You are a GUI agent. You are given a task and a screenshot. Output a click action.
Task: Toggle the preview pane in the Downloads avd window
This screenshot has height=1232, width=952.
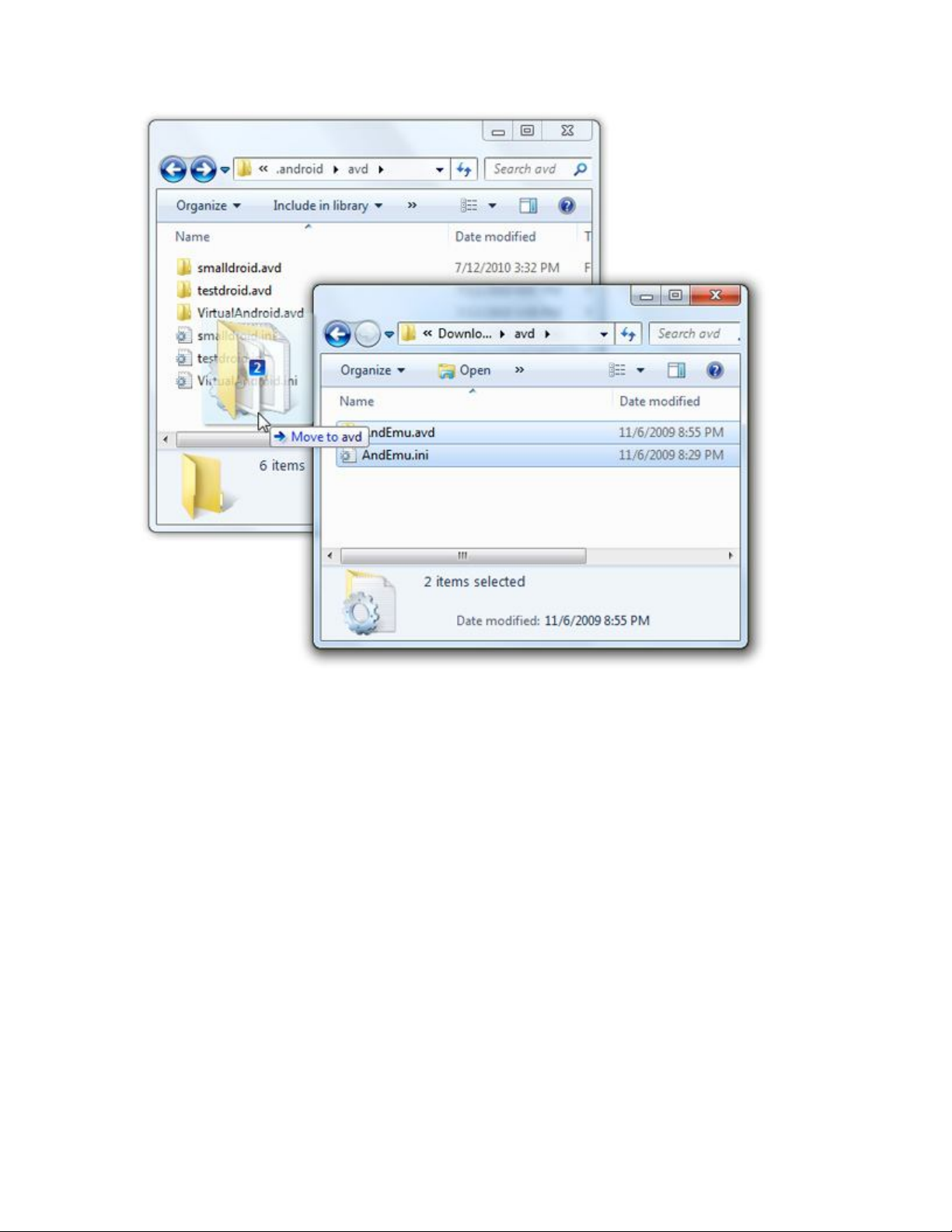(x=676, y=371)
